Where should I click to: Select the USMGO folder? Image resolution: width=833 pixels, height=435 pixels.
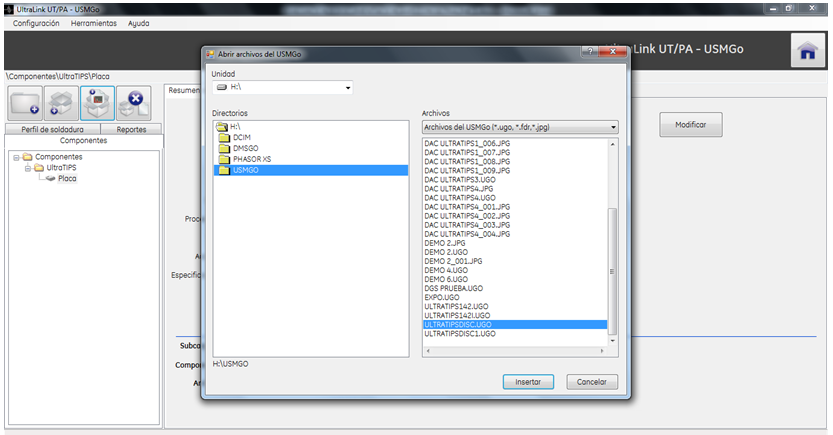[311, 170]
